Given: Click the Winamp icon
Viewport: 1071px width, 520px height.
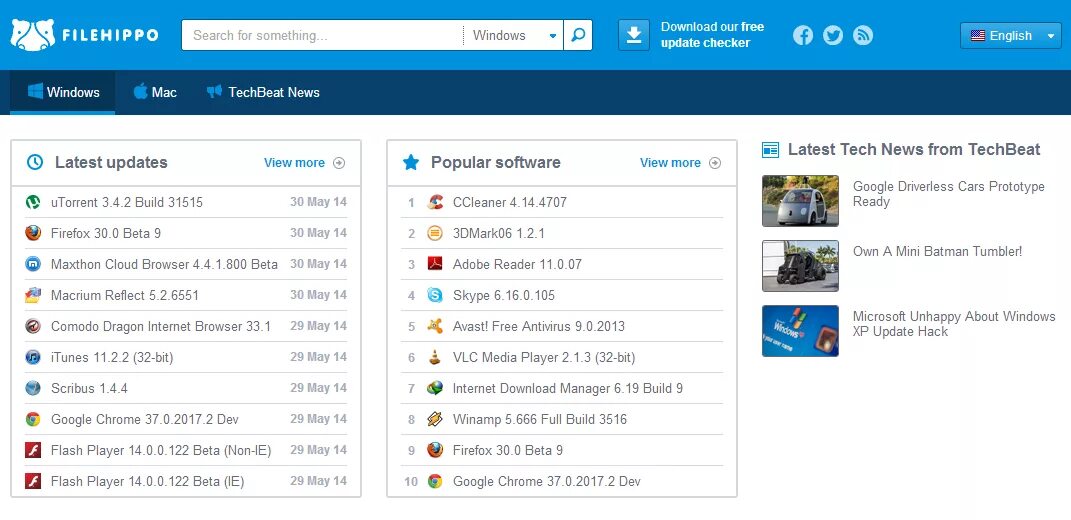Looking at the screenshot, I should [x=435, y=419].
